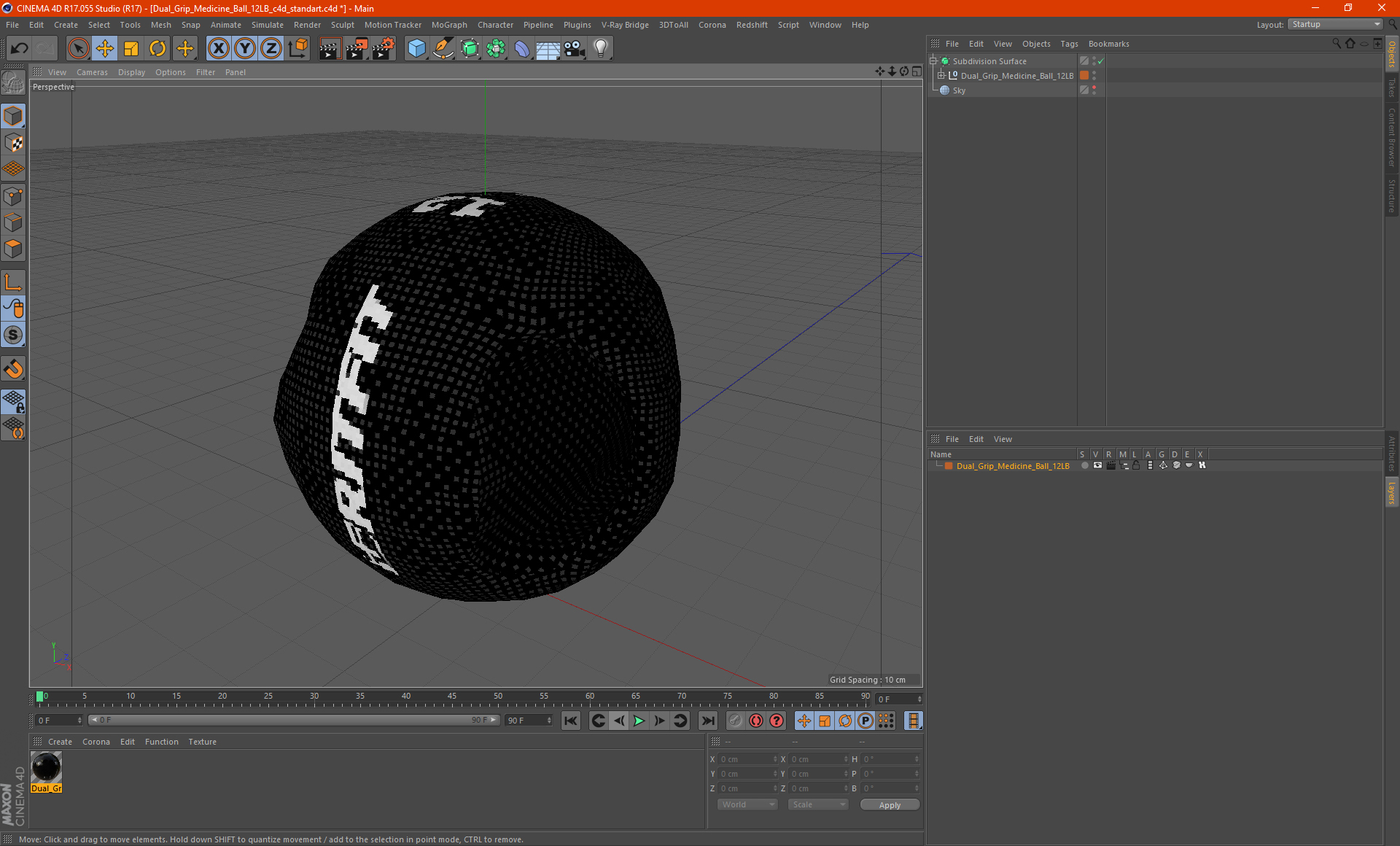Open the deformer bend icon

click(522, 49)
